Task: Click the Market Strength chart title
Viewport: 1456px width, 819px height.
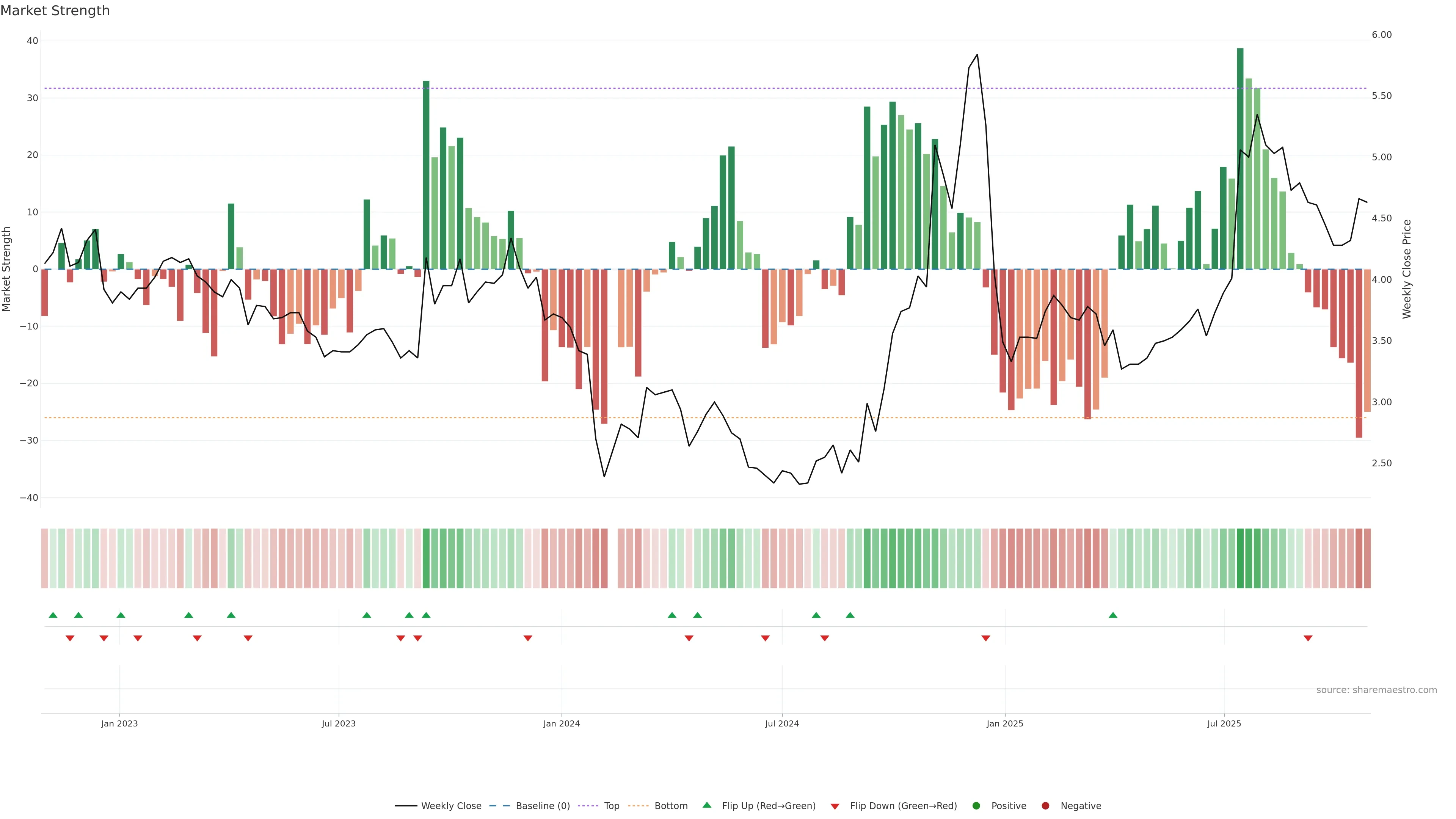Action: click(55, 11)
